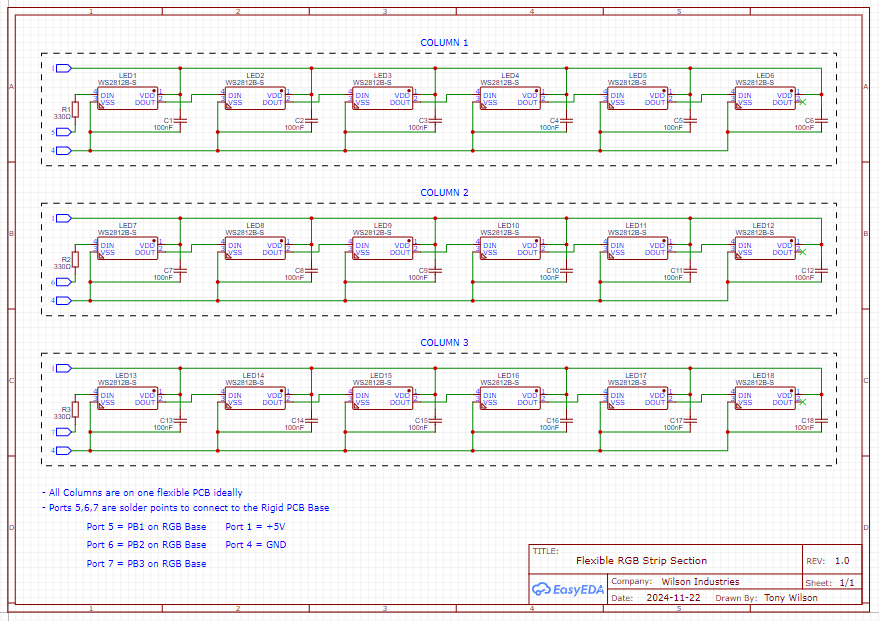Select the port 1 flag in Column 2

[x=63, y=218]
